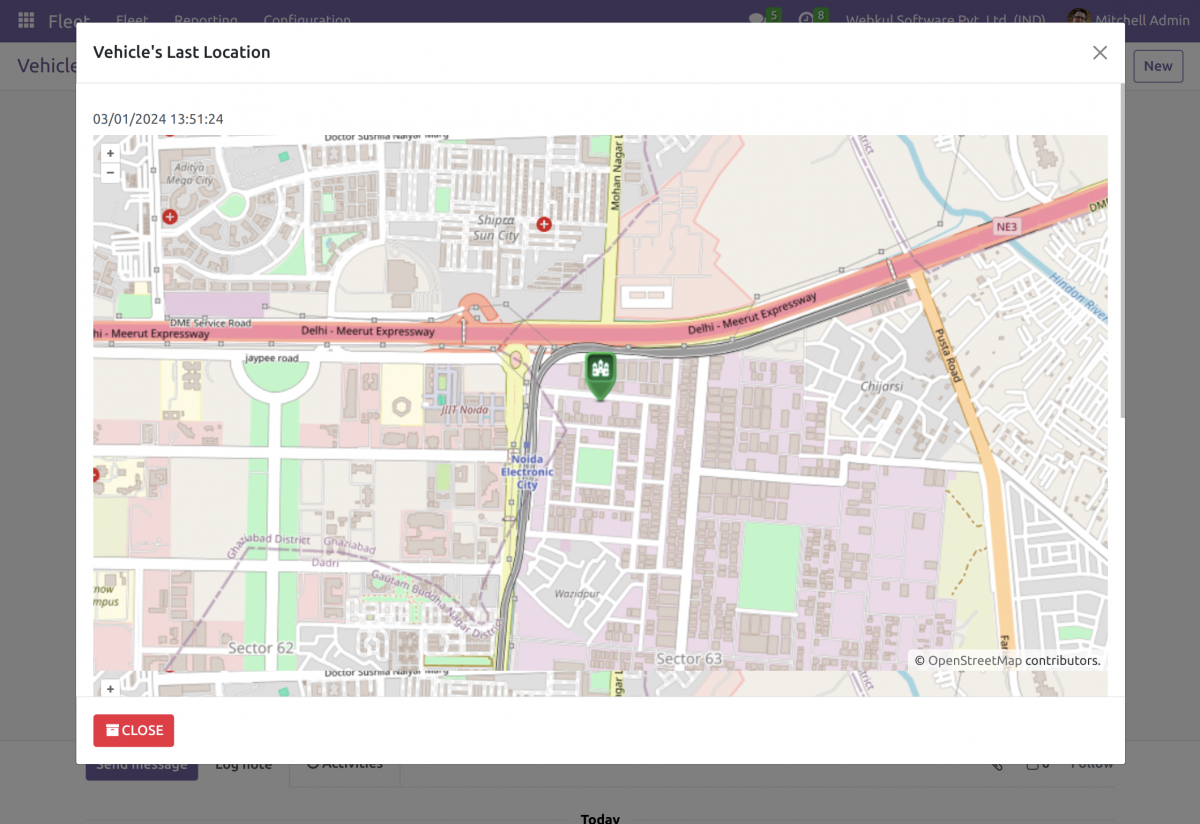Click the Vehicle's Last Location title

click(x=182, y=52)
